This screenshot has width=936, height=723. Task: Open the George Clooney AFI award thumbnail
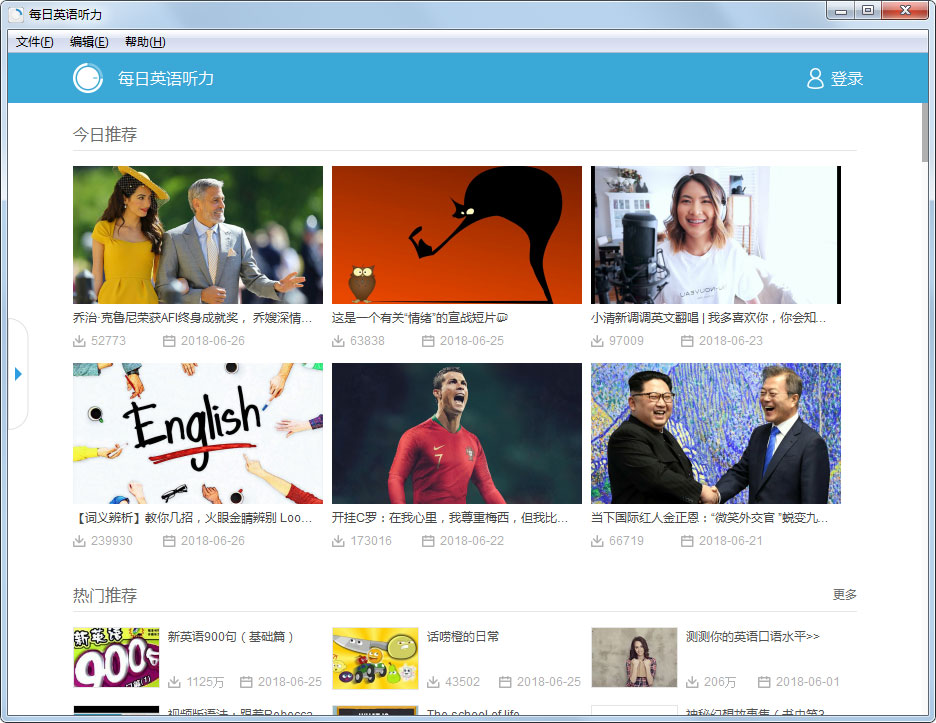pos(198,235)
